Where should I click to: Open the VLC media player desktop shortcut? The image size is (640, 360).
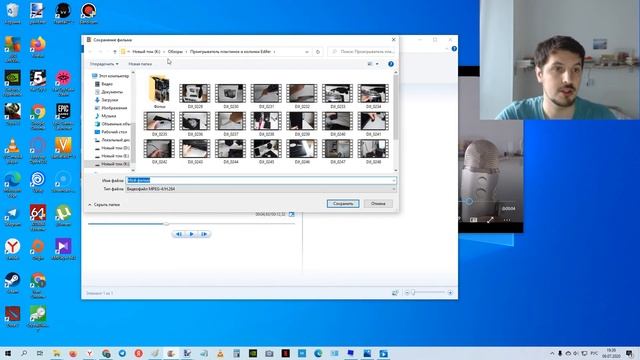click(x=13, y=151)
